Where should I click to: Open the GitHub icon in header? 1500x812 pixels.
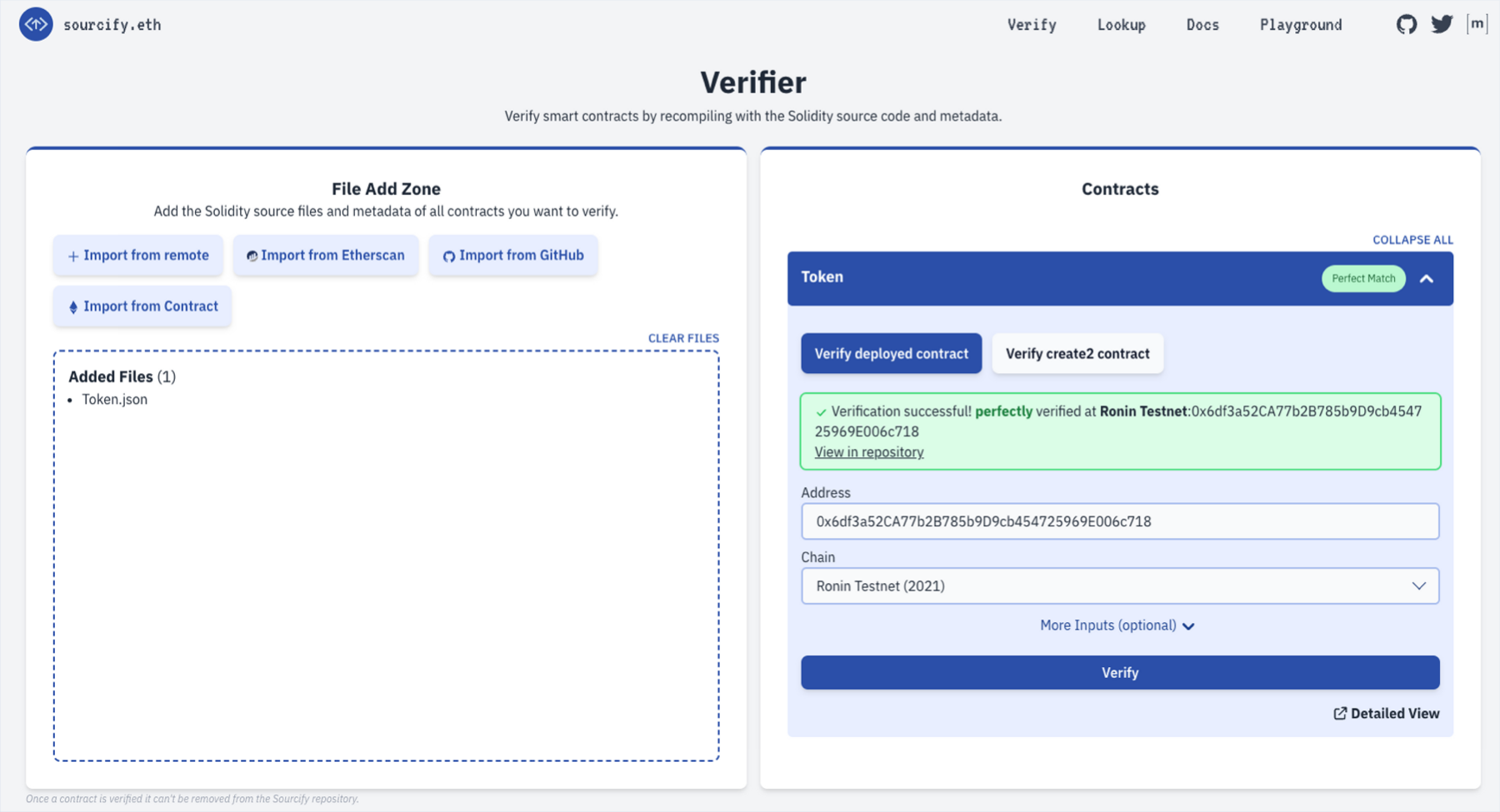pos(1406,24)
